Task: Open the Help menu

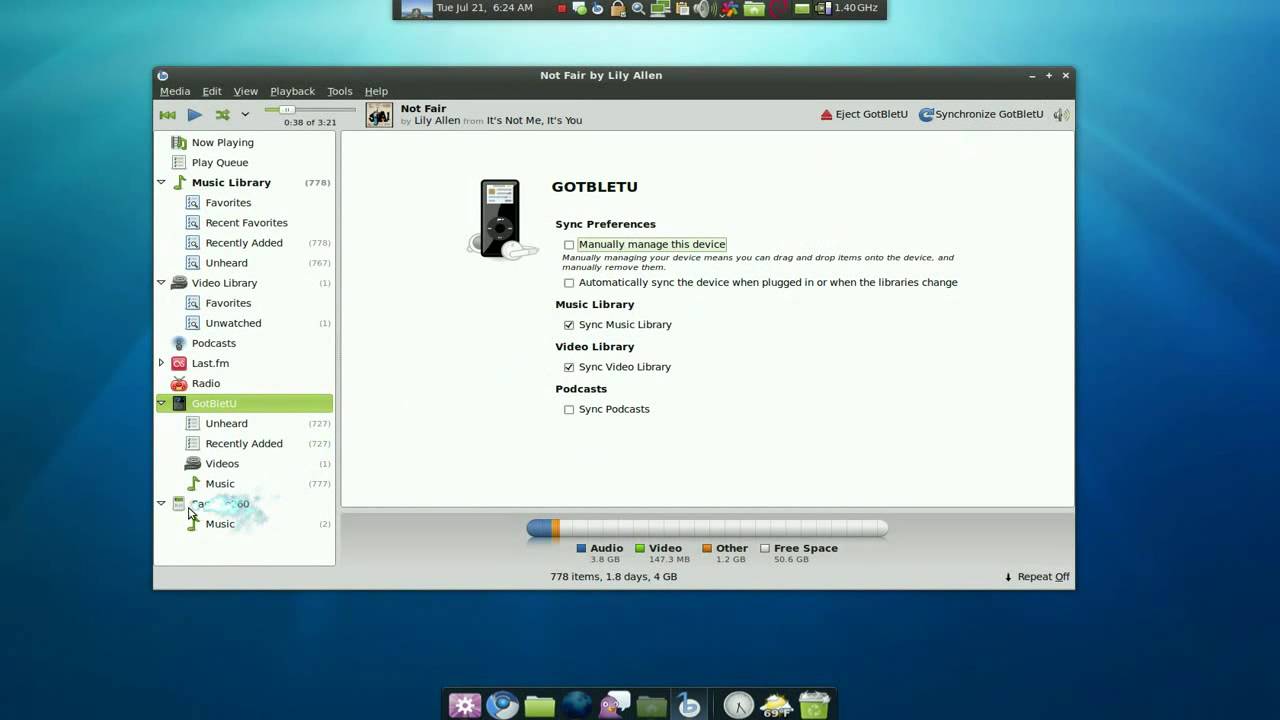Action: [376, 91]
